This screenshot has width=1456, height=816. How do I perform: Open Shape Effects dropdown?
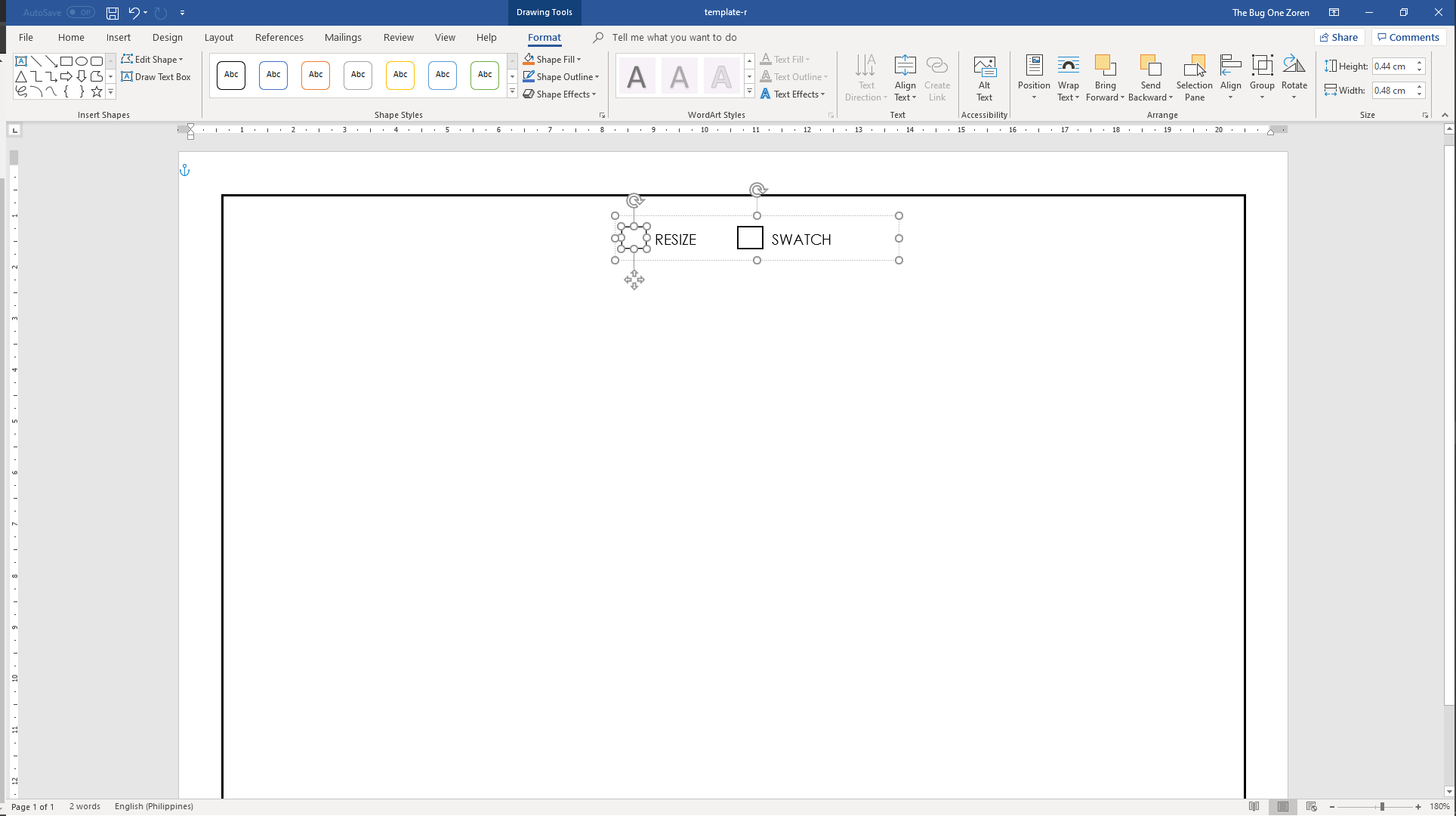click(x=560, y=94)
